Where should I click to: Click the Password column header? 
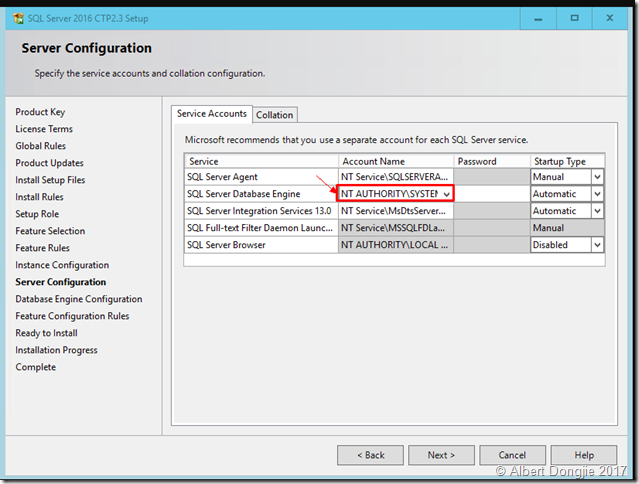coord(492,161)
